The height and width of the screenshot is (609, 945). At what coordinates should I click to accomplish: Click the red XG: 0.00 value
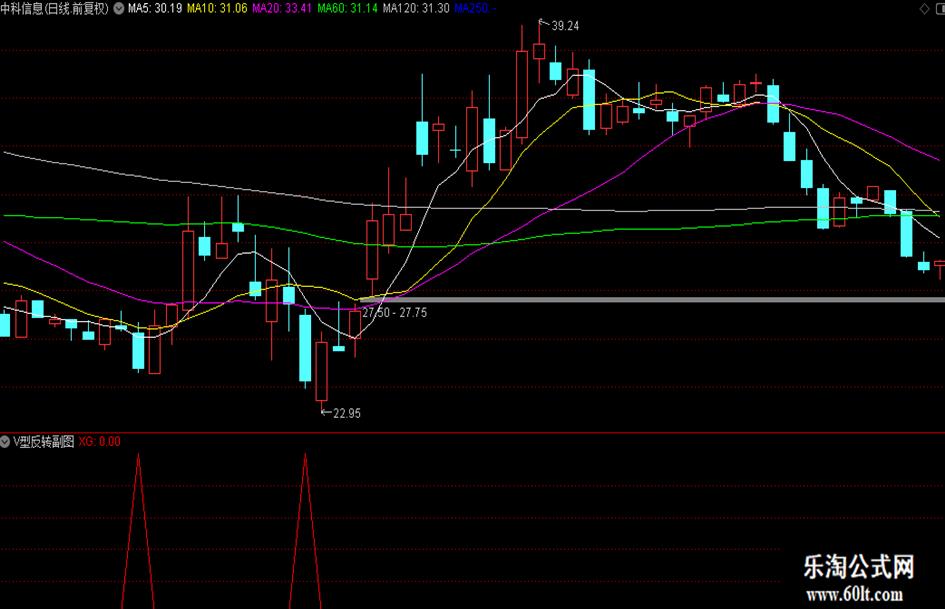tap(99, 442)
